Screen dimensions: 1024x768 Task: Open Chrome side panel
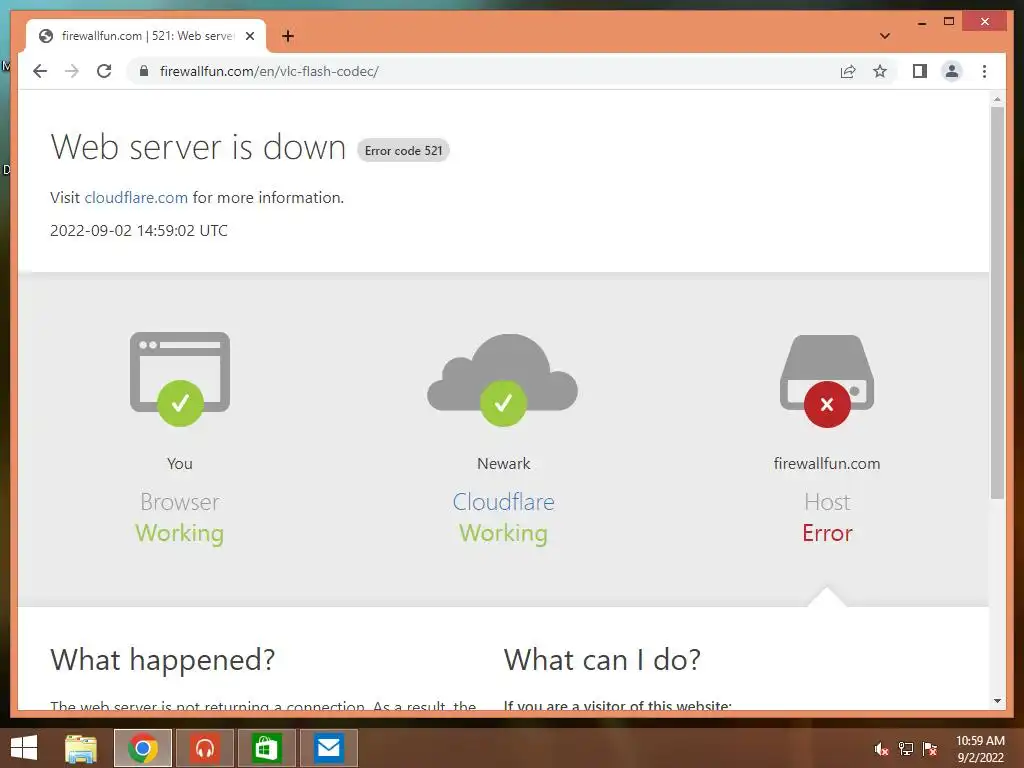tap(920, 71)
